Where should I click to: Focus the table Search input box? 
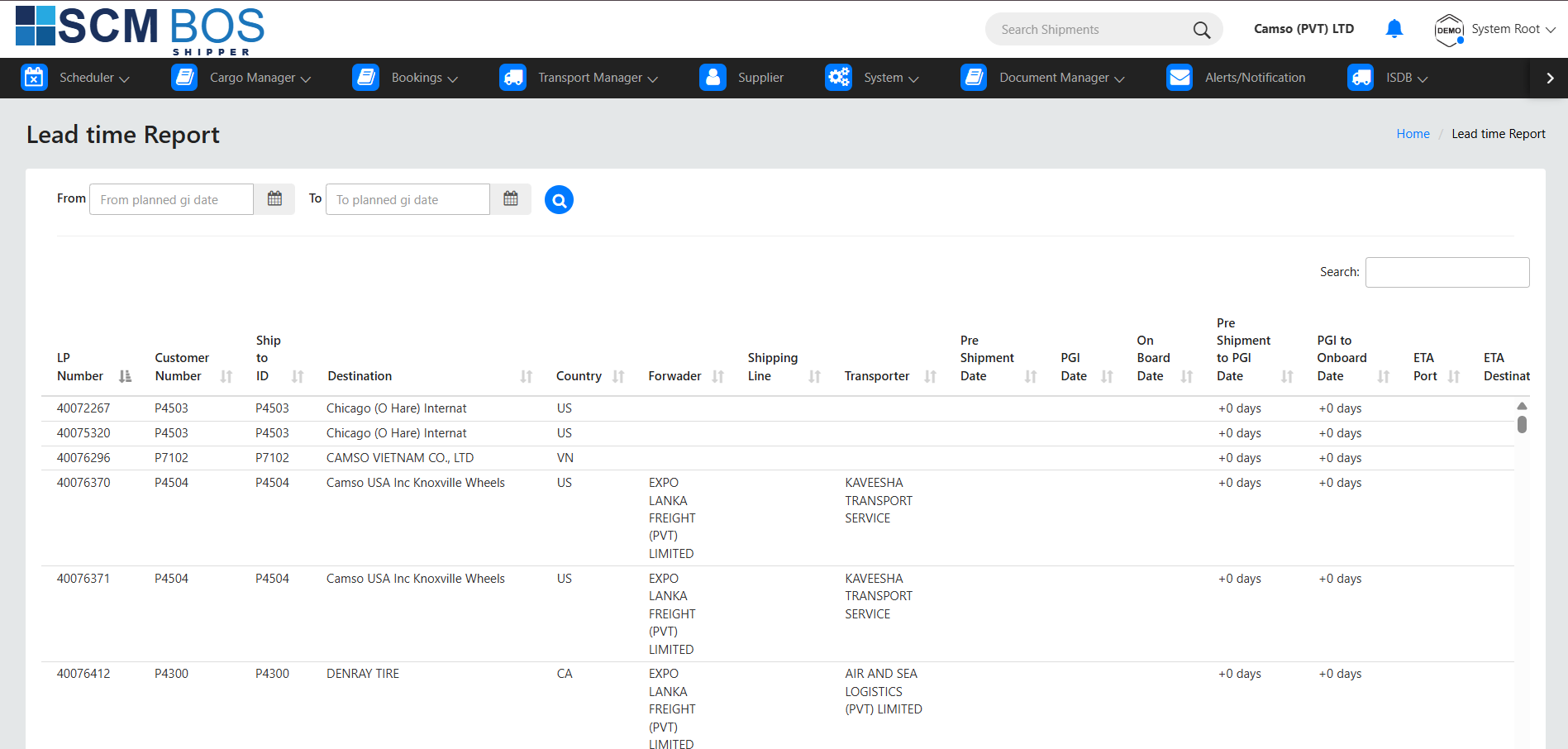1447,272
